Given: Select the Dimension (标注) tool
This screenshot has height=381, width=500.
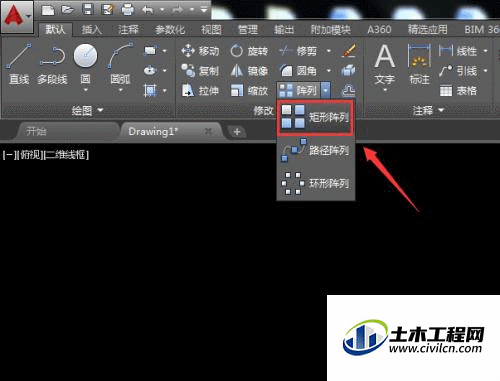Looking at the screenshot, I should click(419, 65).
